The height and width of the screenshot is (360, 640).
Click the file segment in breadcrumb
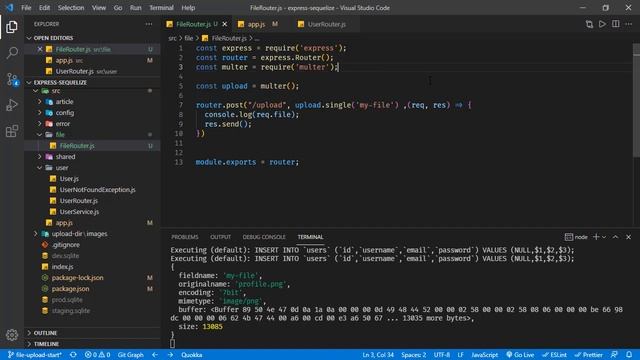pyautogui.click(x=189, y=38)
